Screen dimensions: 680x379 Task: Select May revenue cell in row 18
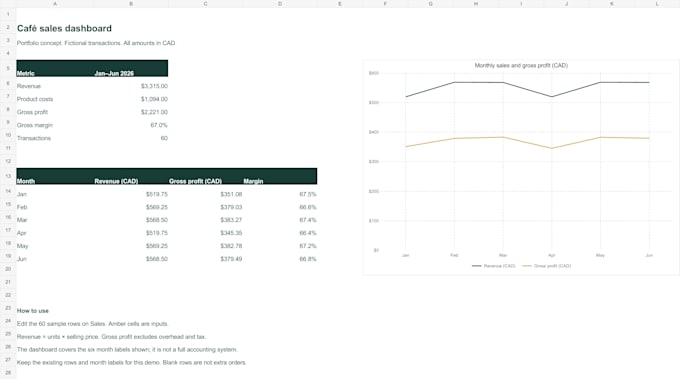point(157,246)
